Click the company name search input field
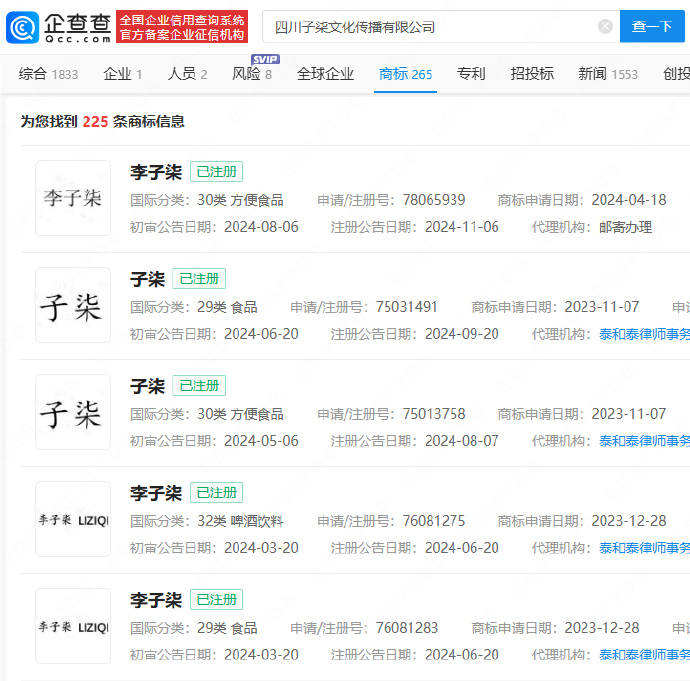 pos(430,27)
